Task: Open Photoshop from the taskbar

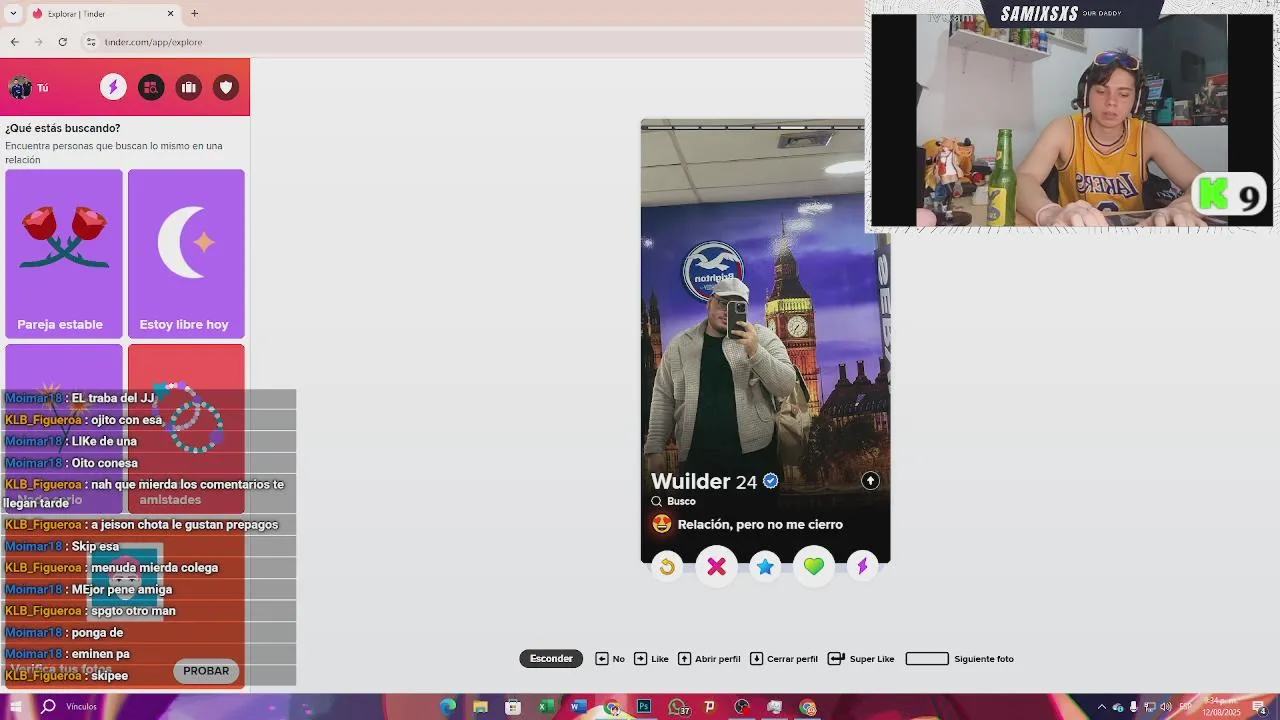Action: coord(644,707)
